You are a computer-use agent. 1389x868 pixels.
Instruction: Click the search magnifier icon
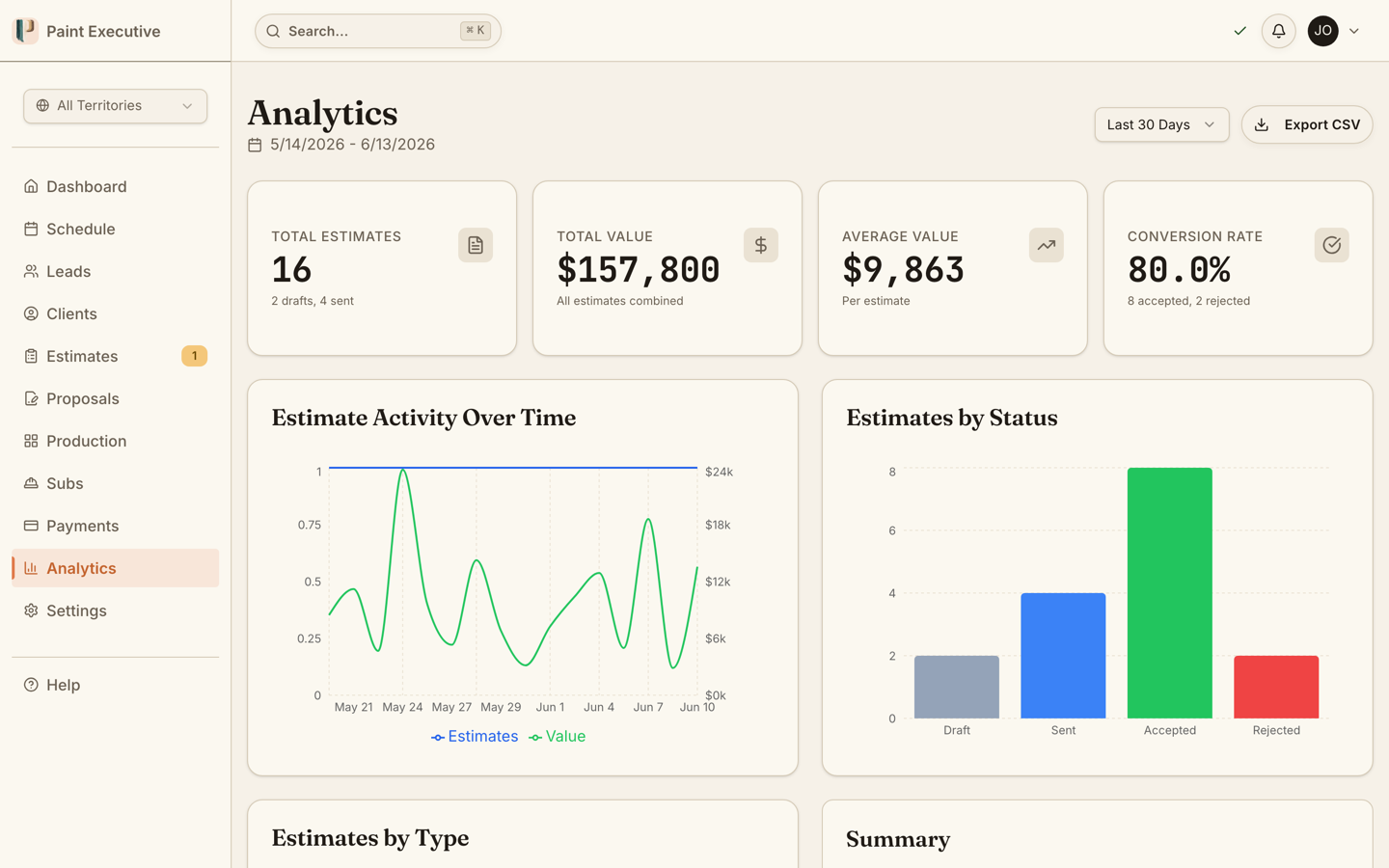click(x=273, y=31)
